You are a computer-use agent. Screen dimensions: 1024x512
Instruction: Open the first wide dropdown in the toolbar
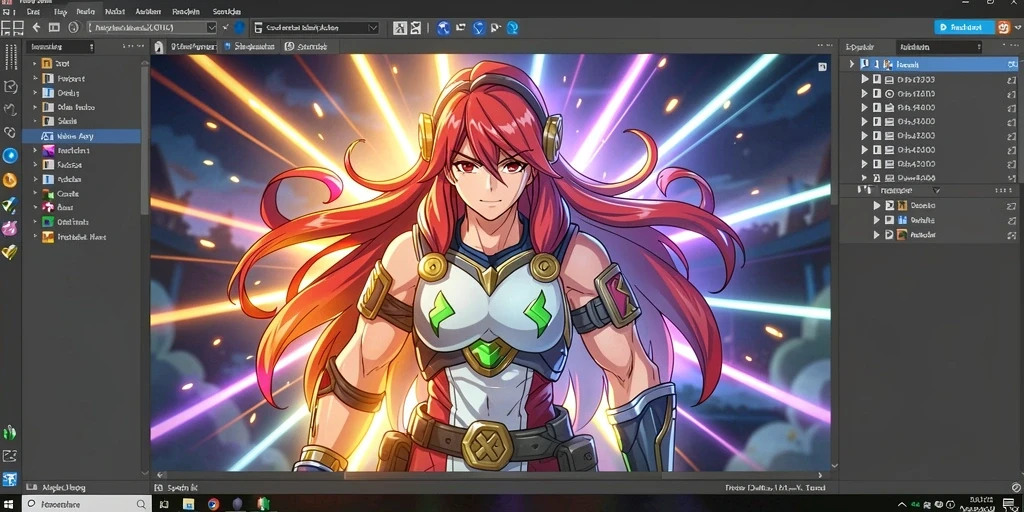click(x=152, y=27)
